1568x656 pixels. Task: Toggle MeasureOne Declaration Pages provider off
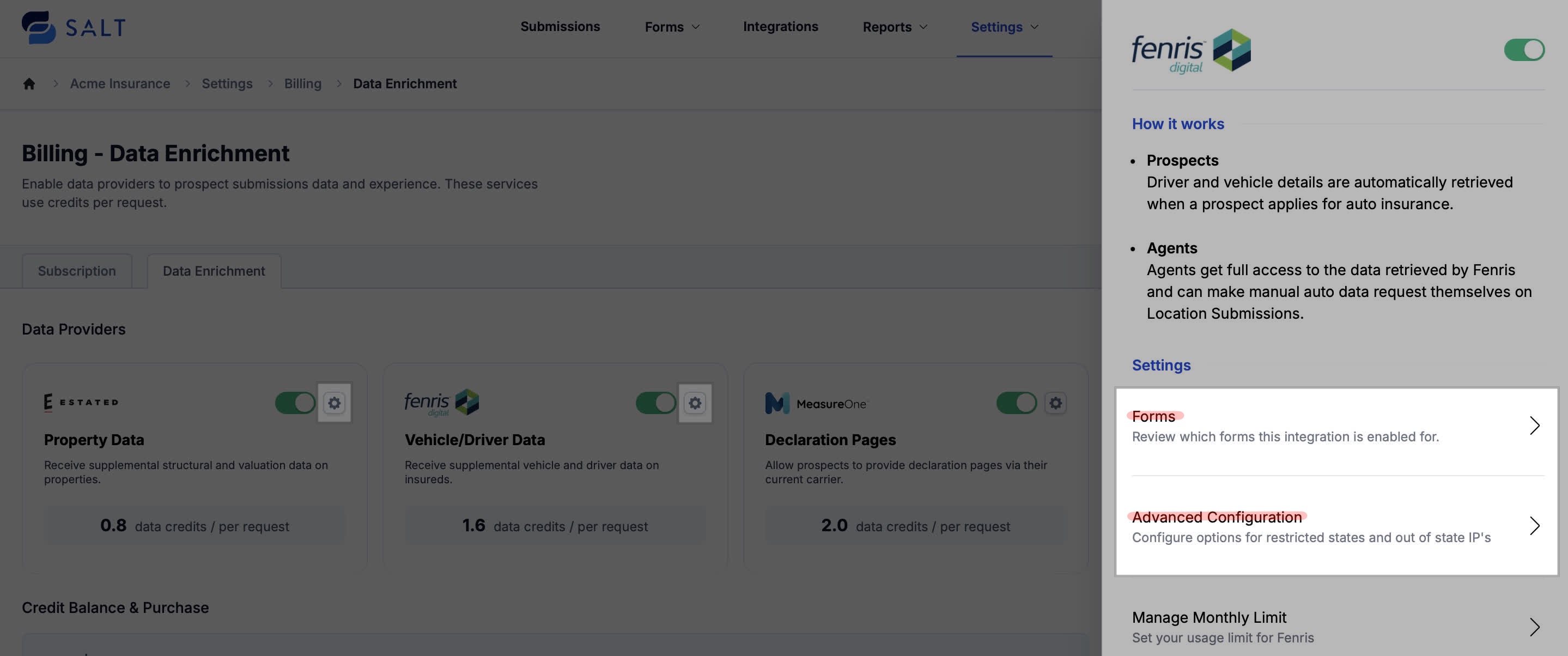point(1016,402)
